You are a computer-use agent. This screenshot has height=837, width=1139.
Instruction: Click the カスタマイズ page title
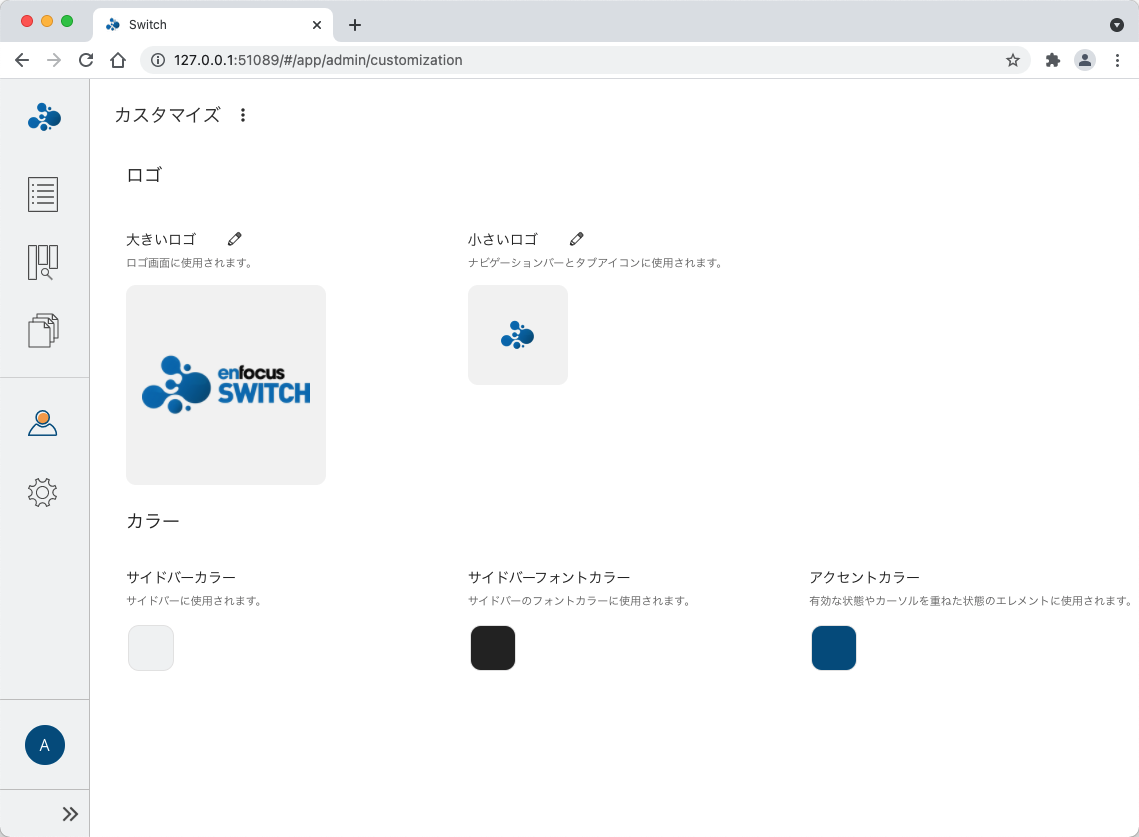tap(168, 115)
